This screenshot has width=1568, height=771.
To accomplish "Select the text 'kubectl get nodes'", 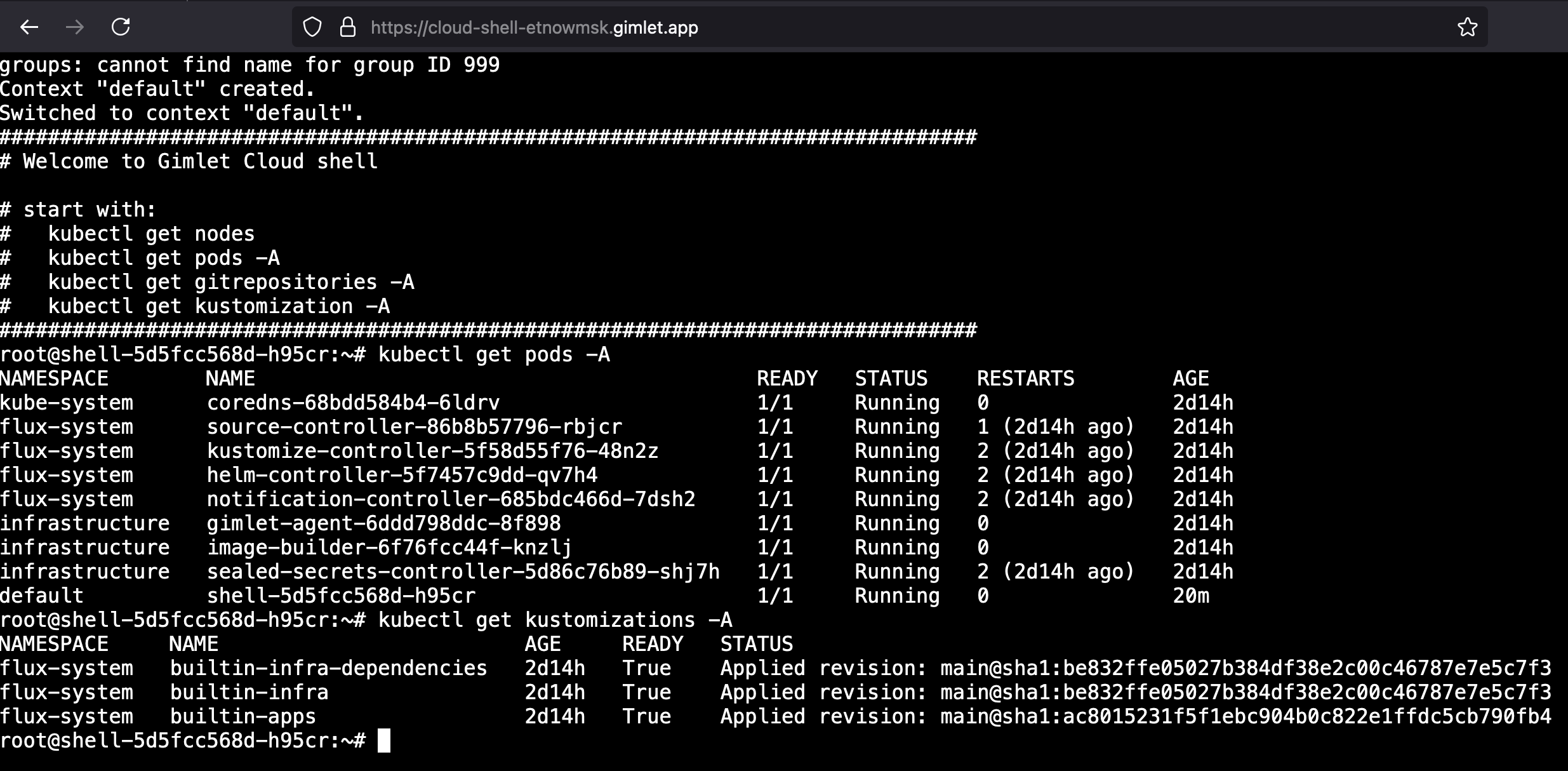I will 151,234.
